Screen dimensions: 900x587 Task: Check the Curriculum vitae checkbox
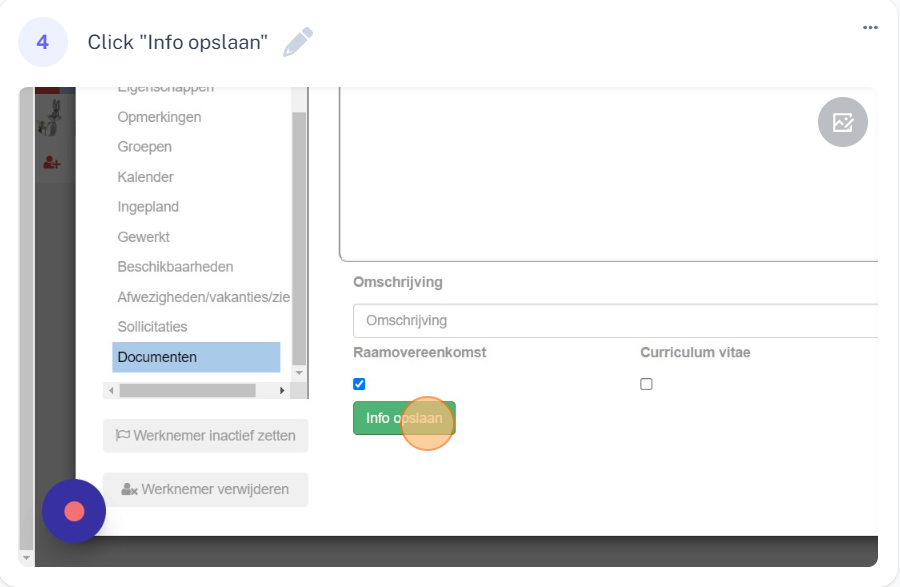pyautogui.click(x=646, y=384)
